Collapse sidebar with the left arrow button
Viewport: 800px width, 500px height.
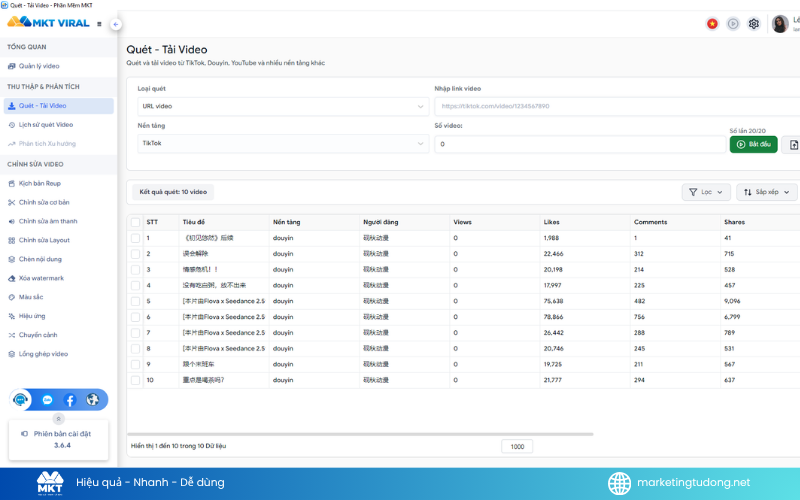click(116, 24)
